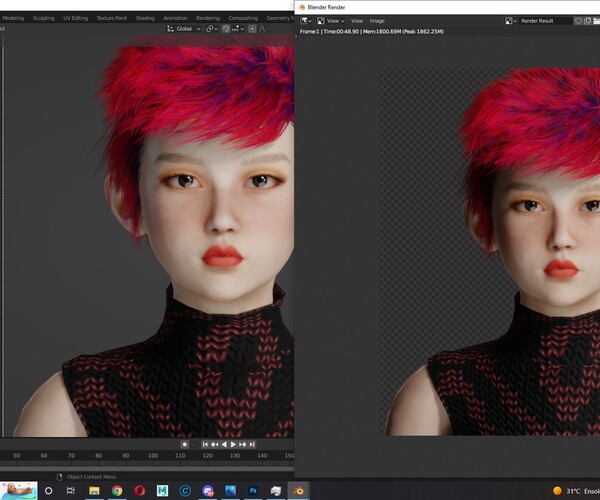
Task: Open the Photos app from taskbar
Action: 230,490
